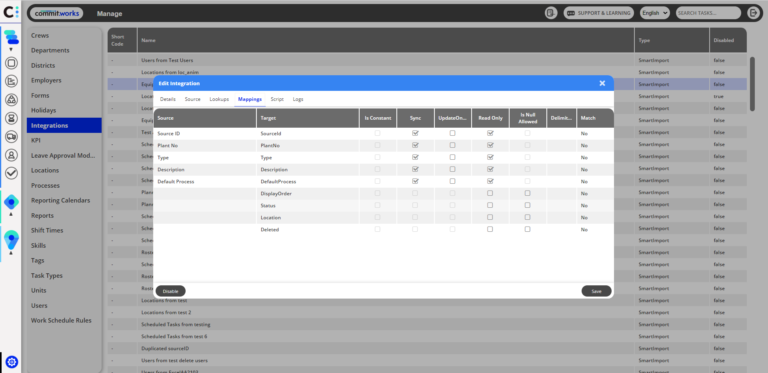Open Task Types in Manage menu
768x373 pixels.
(64, 276)
